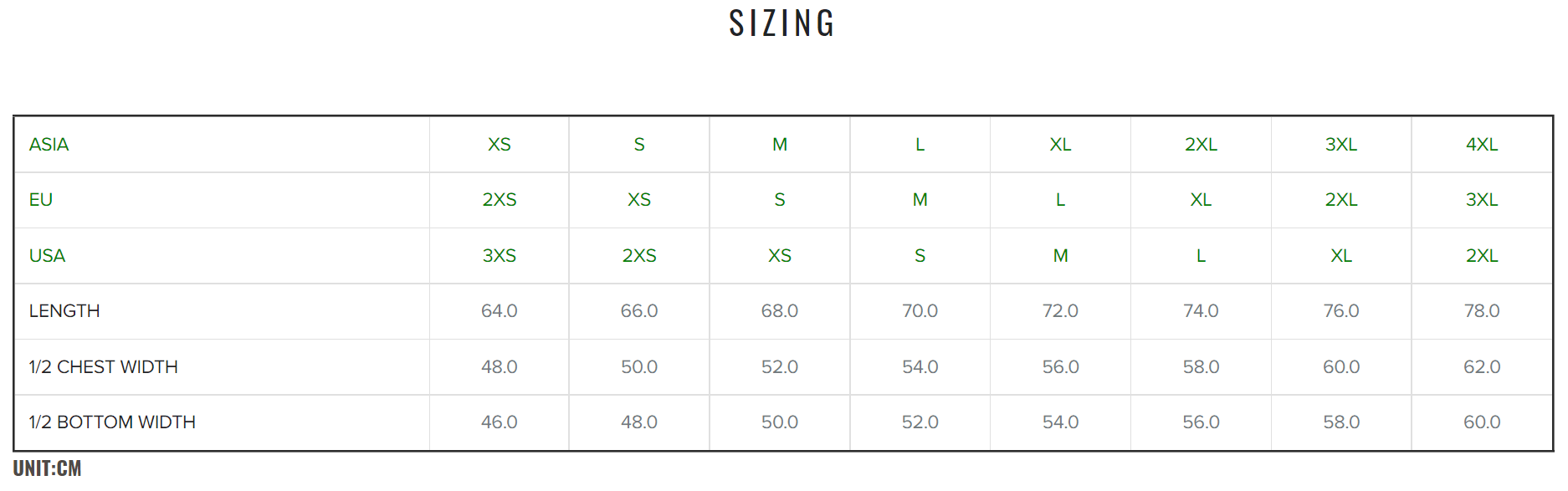1568x491 pixels.
Task: Click the 1/2 BOTTOM WIDTH label
Action: tap(112, 422)
